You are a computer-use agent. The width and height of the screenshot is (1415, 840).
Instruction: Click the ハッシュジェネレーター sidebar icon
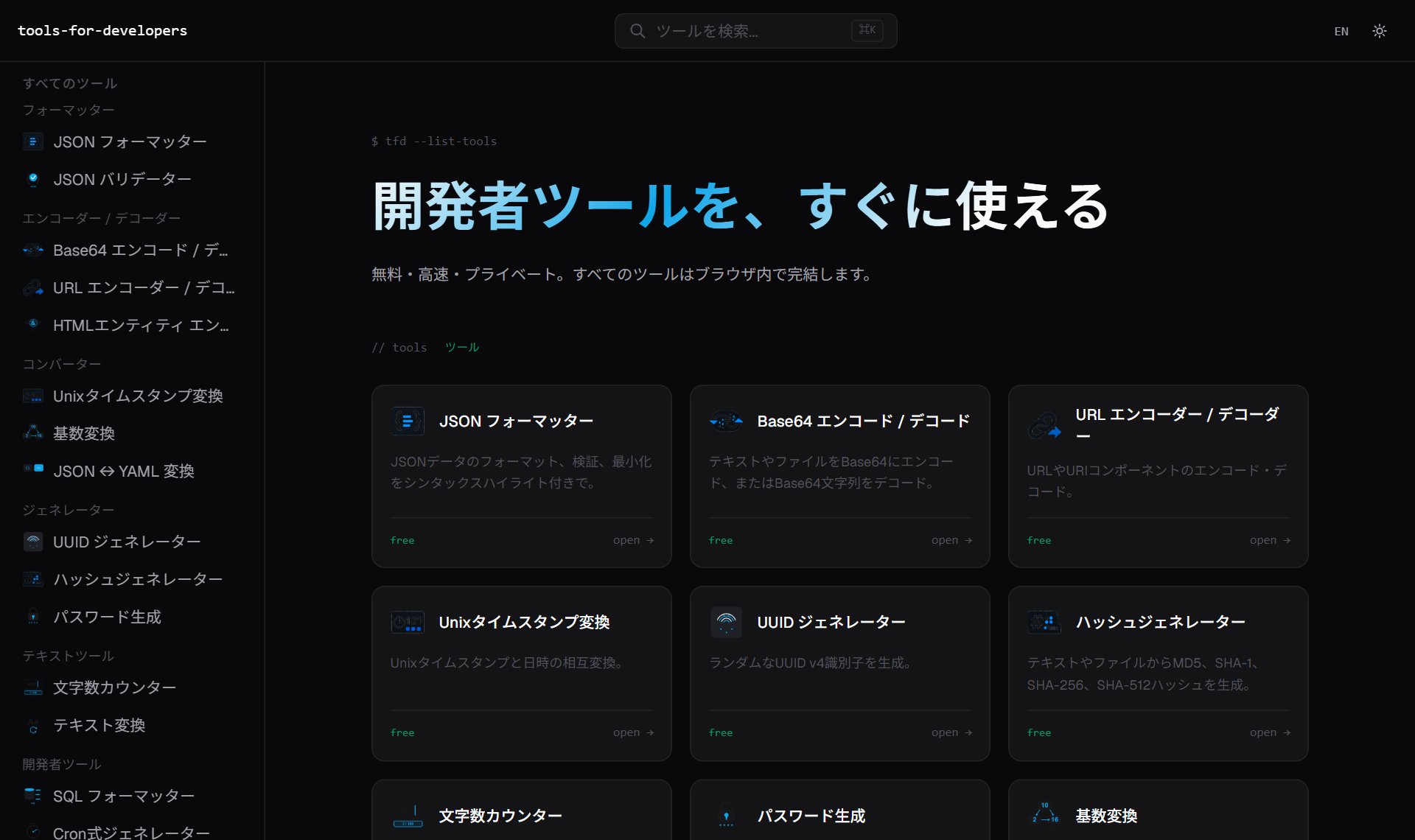[33, 579]
